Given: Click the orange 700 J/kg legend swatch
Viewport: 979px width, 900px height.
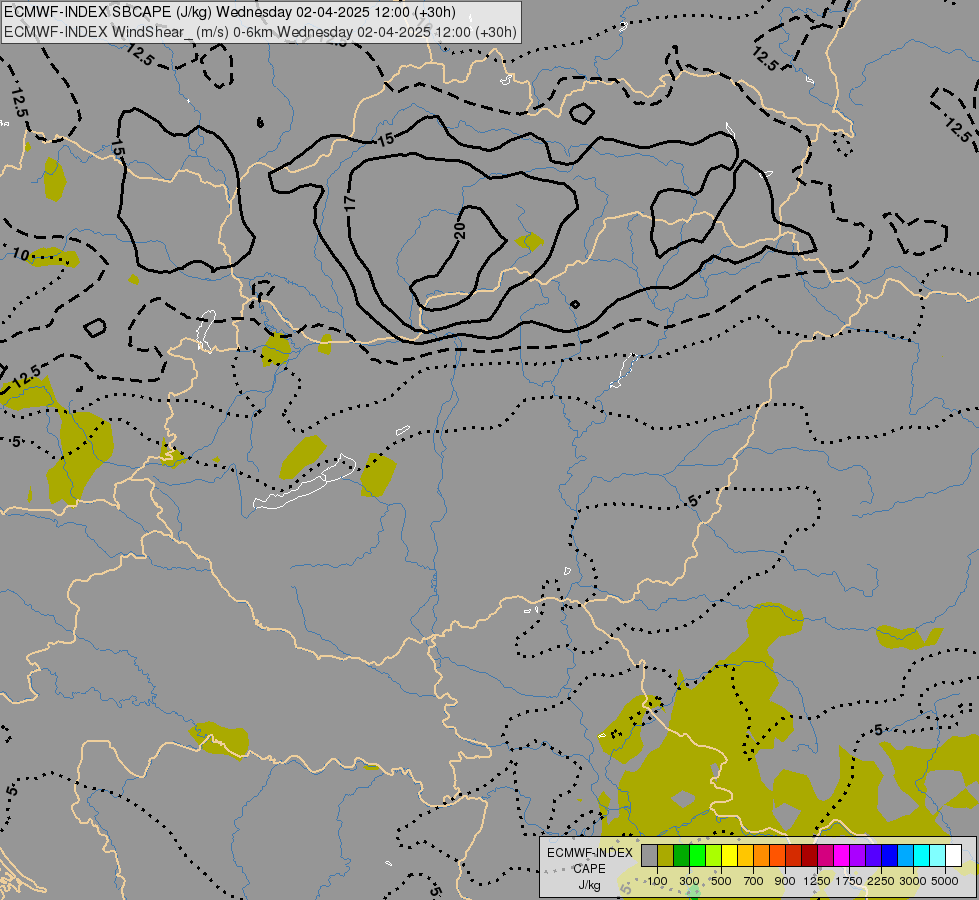Looking at the screenshot, I should (761, 856).
